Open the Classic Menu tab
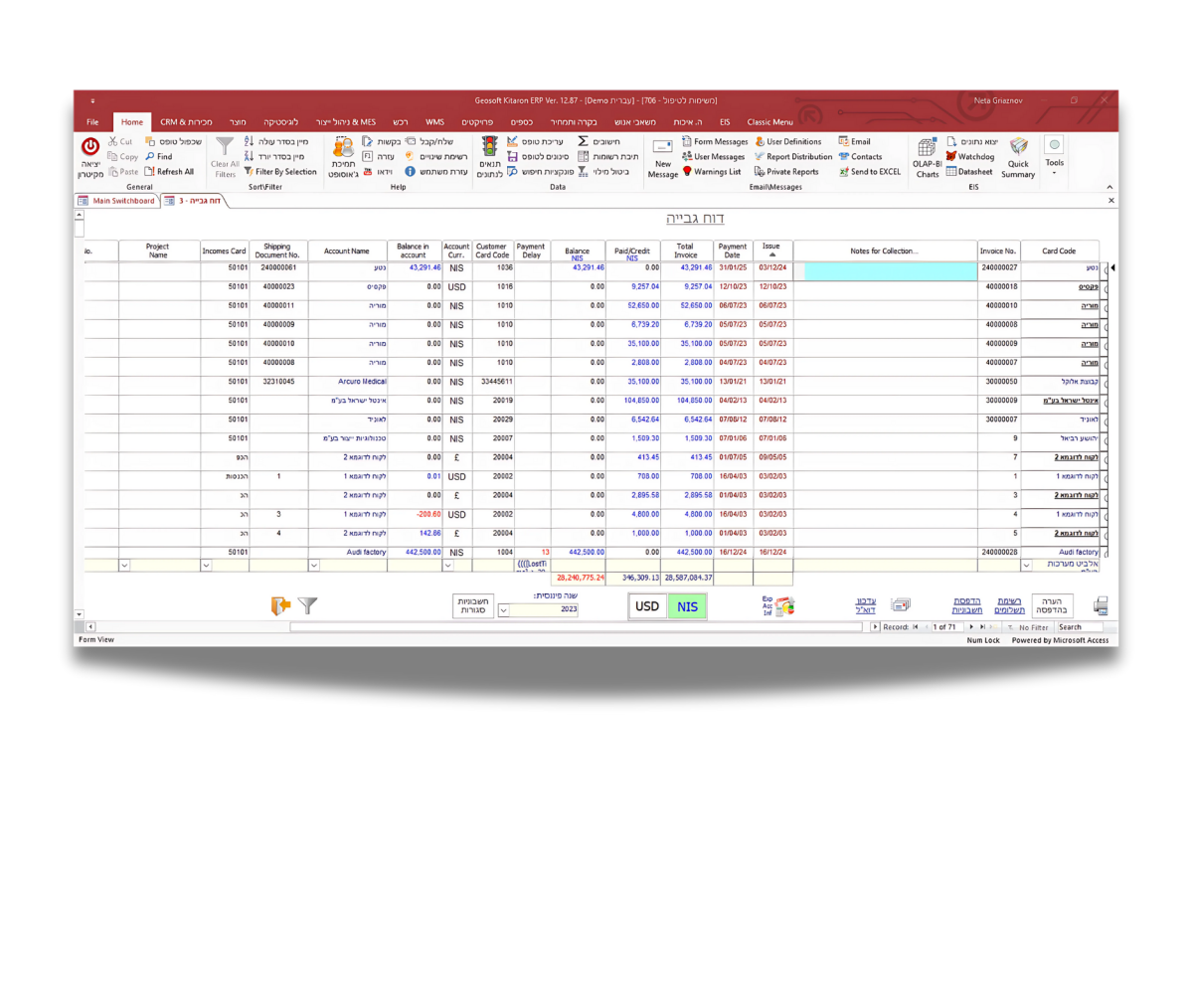The height and width of the screenshot is (1008, 1193). (x=770, y=122)
